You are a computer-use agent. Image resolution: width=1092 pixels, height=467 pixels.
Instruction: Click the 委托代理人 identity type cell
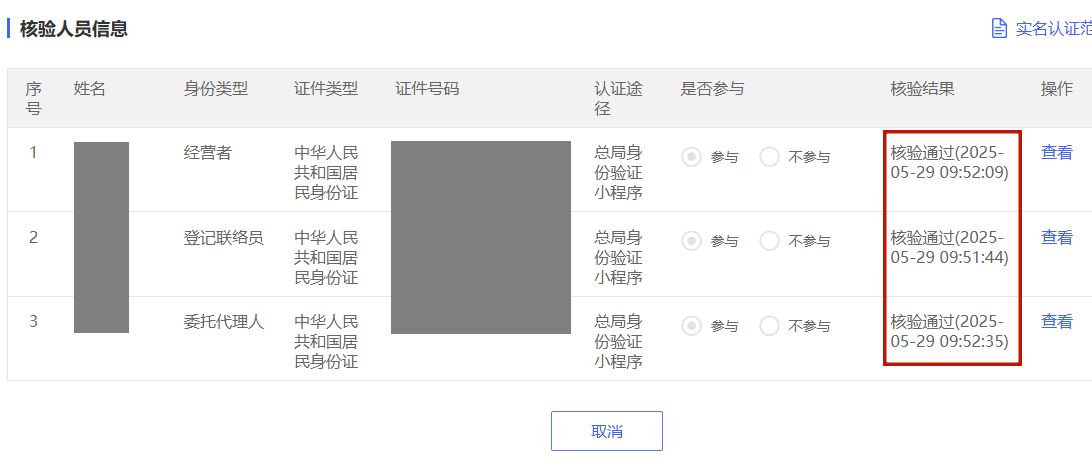[x=224, y=322]
